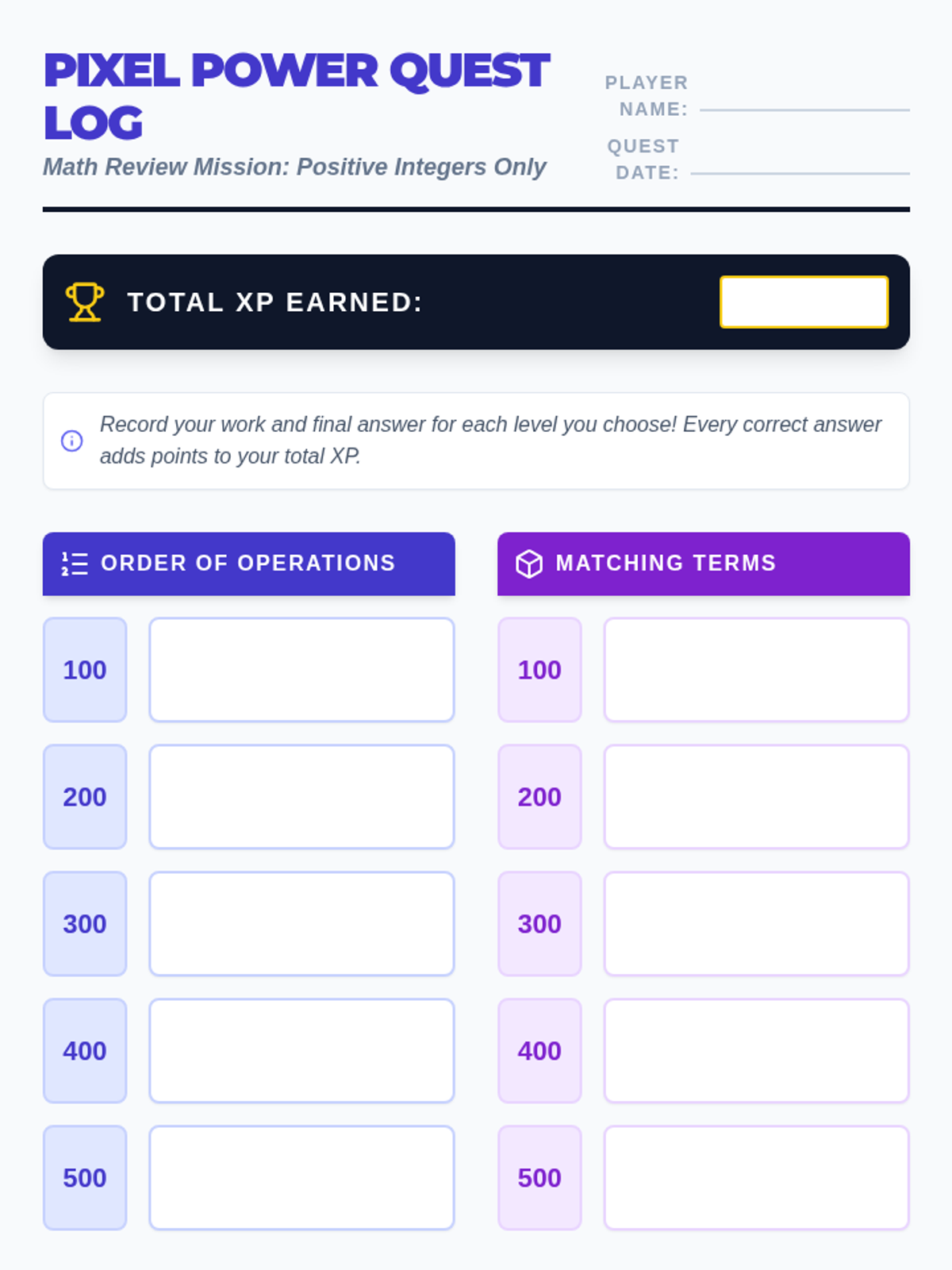Click the Order of Operations 400 answer box
Image resolution: width=952 pixels, height=1270 pixels.
tap(301, 1051)
